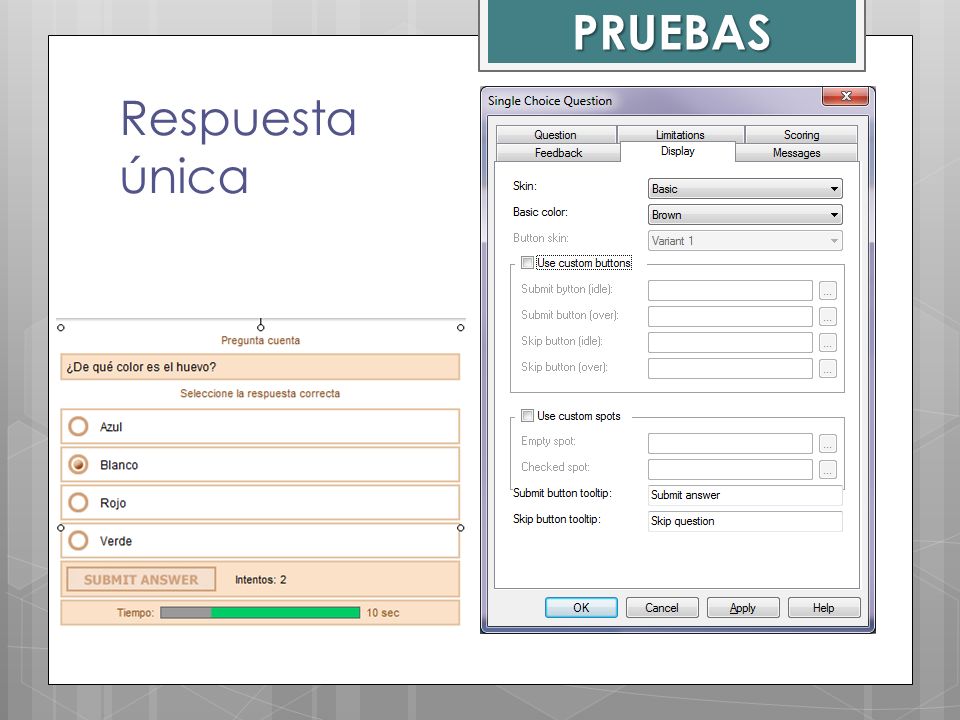Click the SUBMIT ANSWER button

[141, 579]
